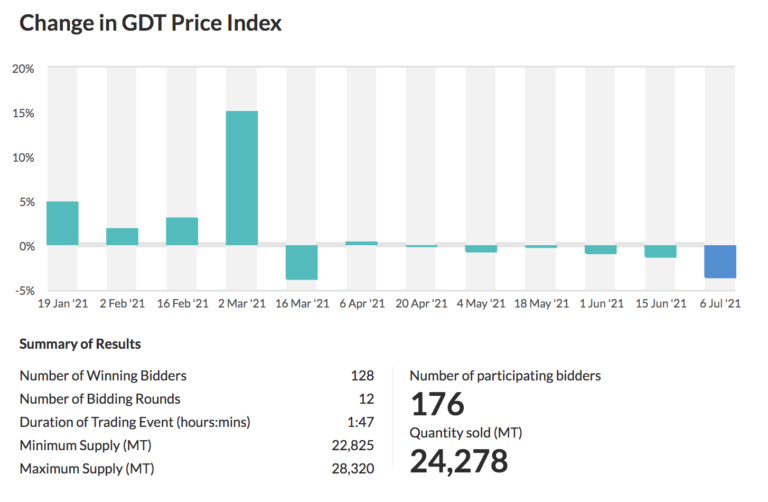
Task: Click the 20% y-axis label
Action: pos(23,69)
